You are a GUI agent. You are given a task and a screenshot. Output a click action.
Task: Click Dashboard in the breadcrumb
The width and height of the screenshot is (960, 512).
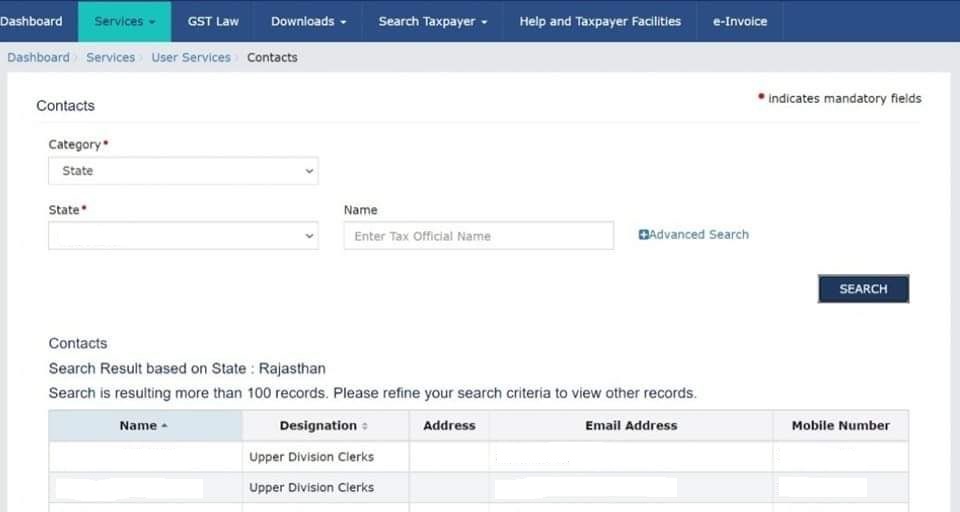click(x=38, y=58)
